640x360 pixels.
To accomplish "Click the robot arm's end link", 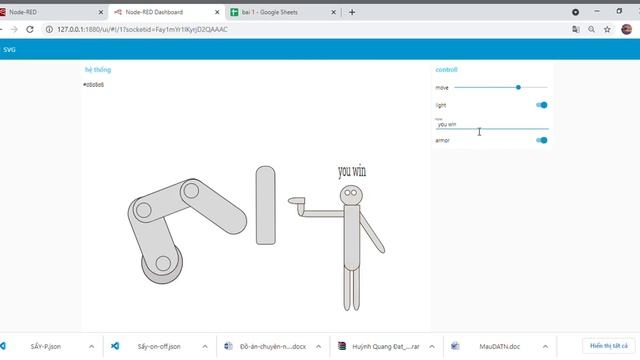I will click(213, 206).
